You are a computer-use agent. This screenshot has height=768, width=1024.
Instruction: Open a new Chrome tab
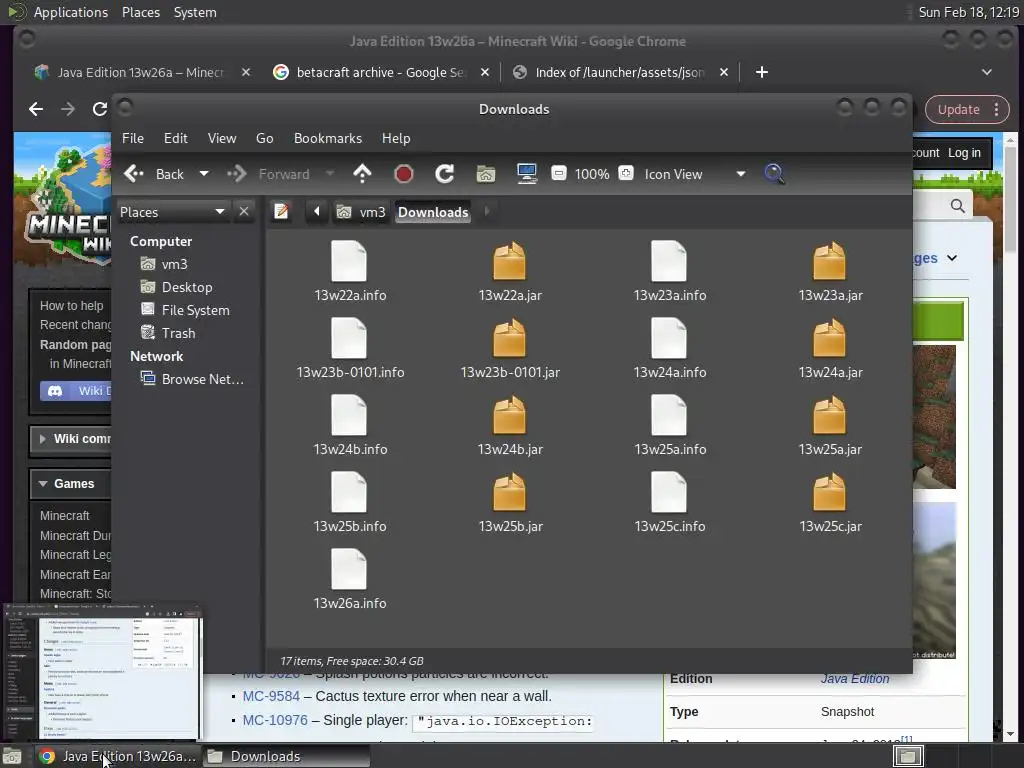[x=761, y=72]
